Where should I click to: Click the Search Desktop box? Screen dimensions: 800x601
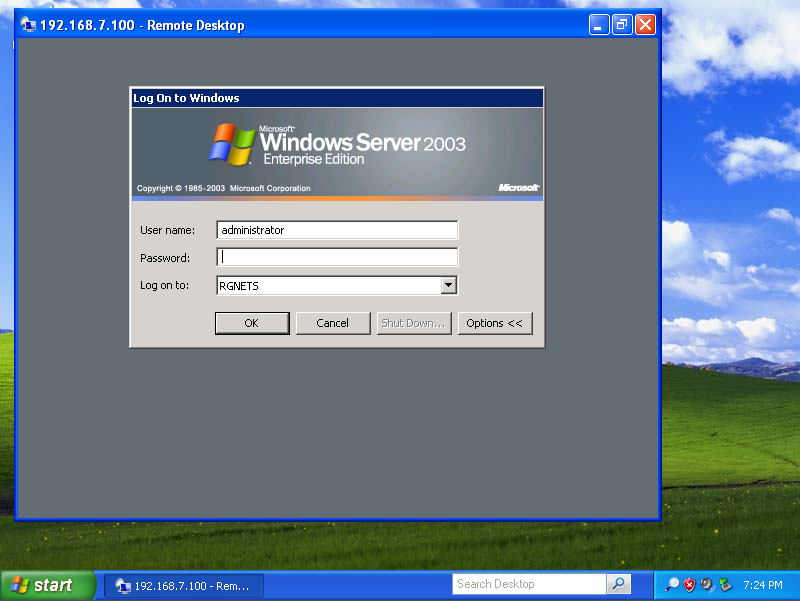(x=529, y=584)
